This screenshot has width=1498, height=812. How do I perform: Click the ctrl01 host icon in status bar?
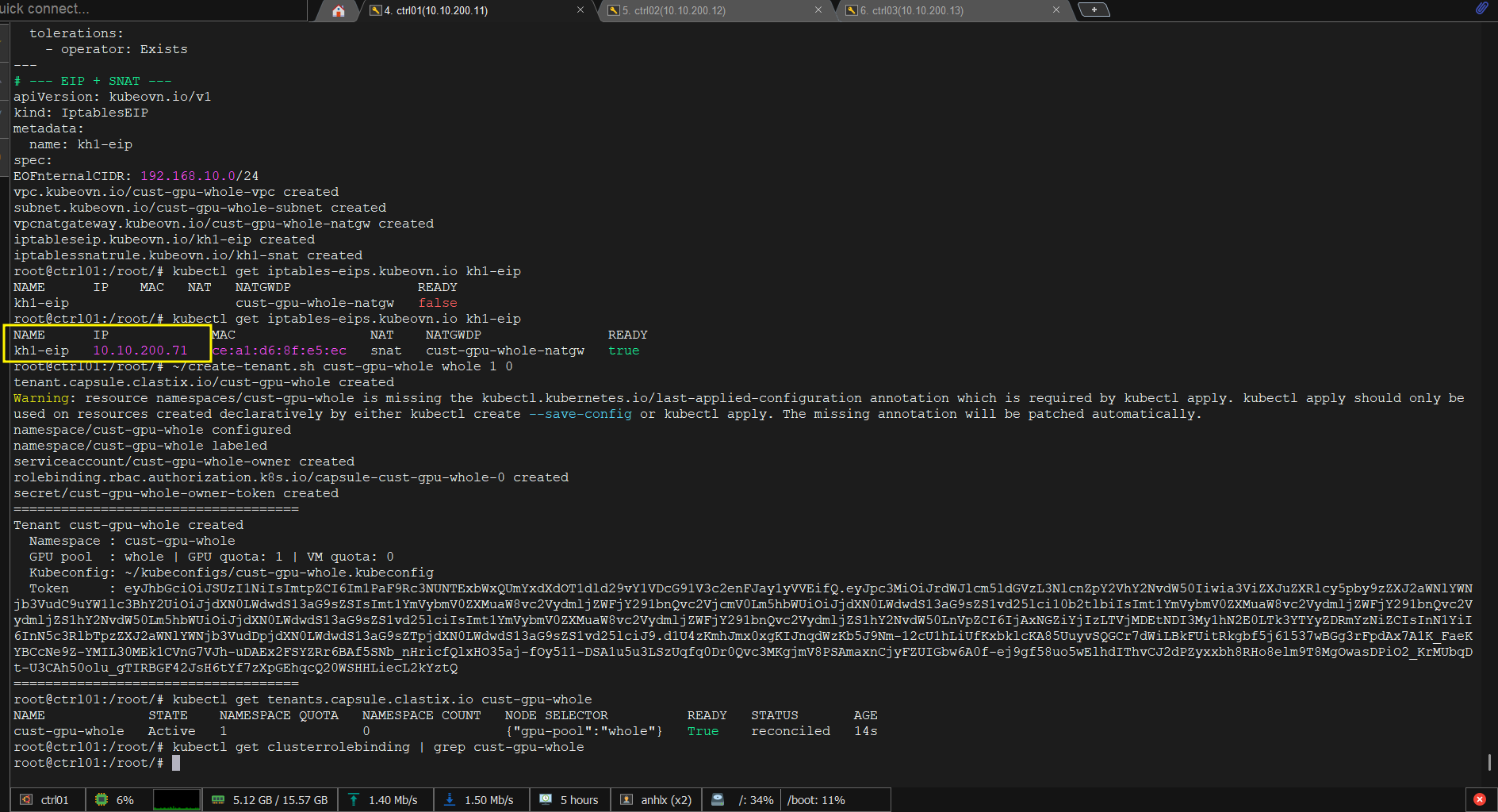click(x=26, y=799)
